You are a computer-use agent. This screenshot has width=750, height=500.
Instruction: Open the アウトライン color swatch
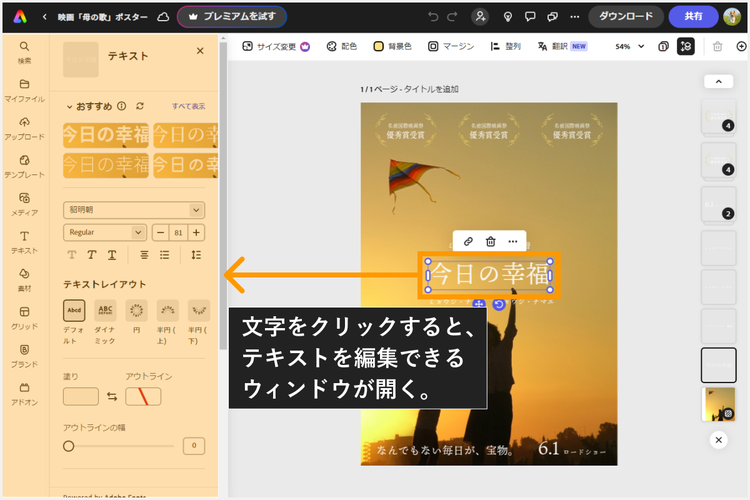point(143,396)
